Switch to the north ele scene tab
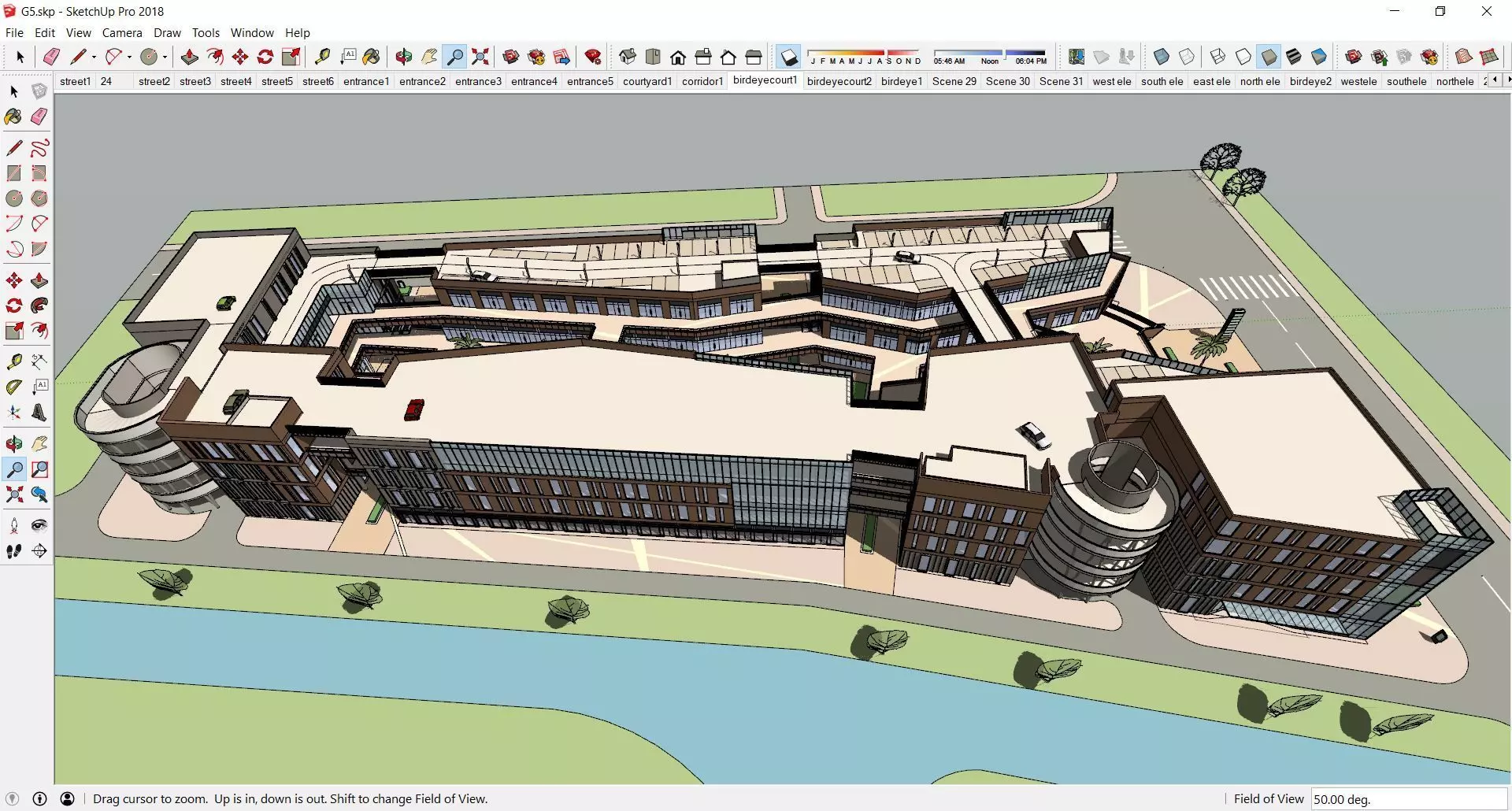Screen dimensions: 1512x811 (x=1260, y=81)
